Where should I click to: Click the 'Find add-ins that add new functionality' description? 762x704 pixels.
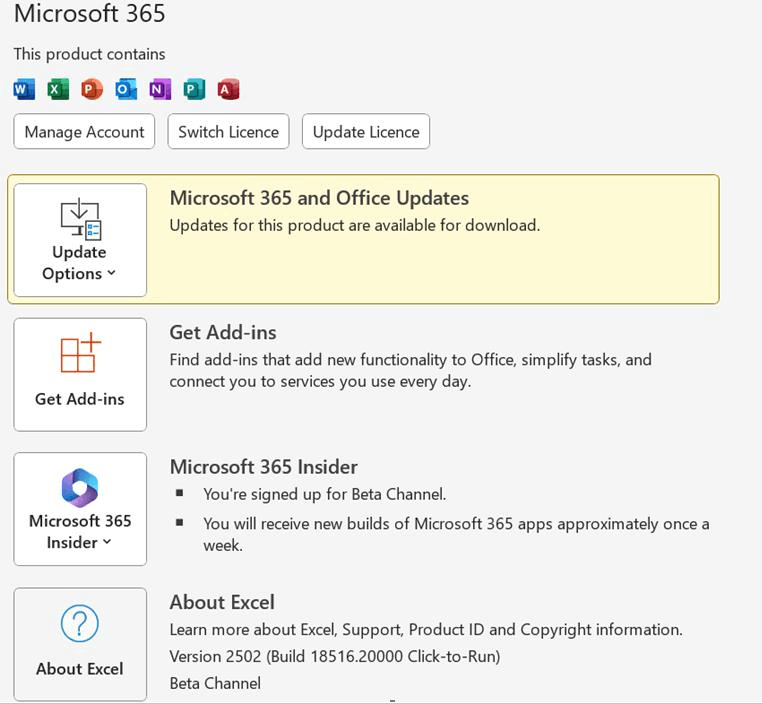point(411,370)
